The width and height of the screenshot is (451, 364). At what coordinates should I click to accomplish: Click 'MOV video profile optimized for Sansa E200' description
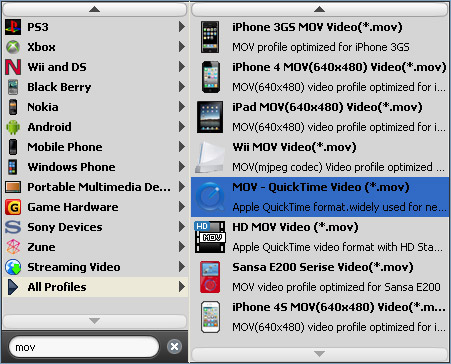tap(336, 287)
